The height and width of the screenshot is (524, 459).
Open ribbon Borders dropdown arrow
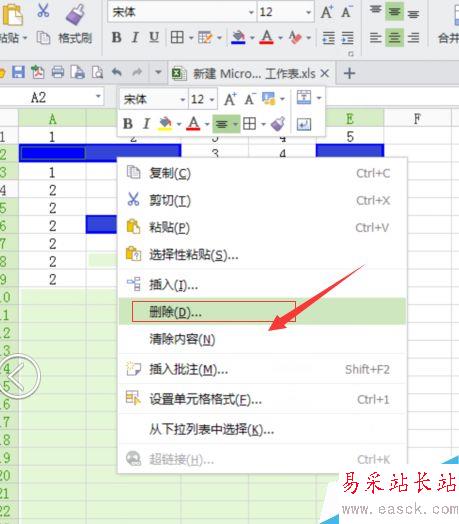191,38
